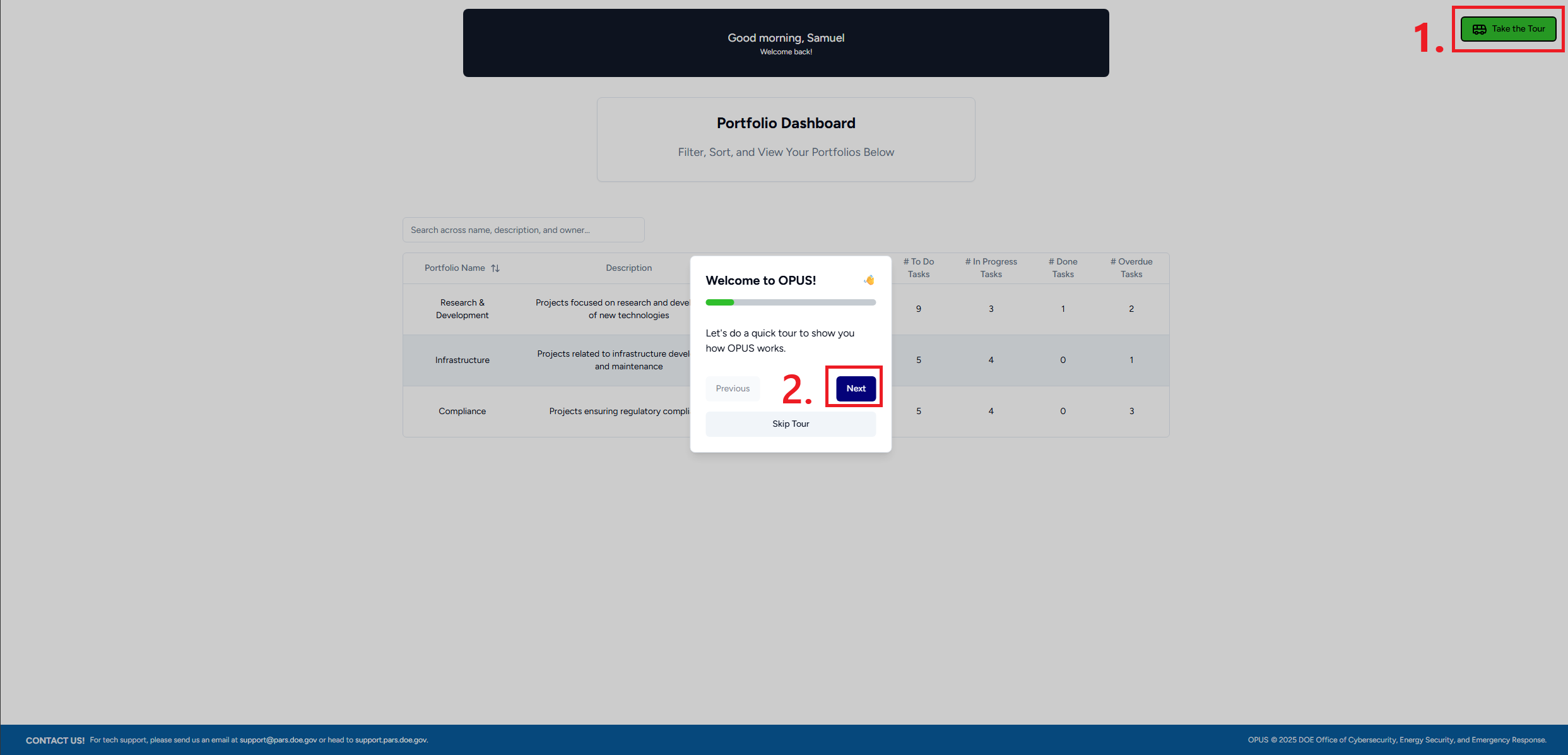Click the # Done Tasks column header
The image size is (1568, 755).
point(1063,268)
